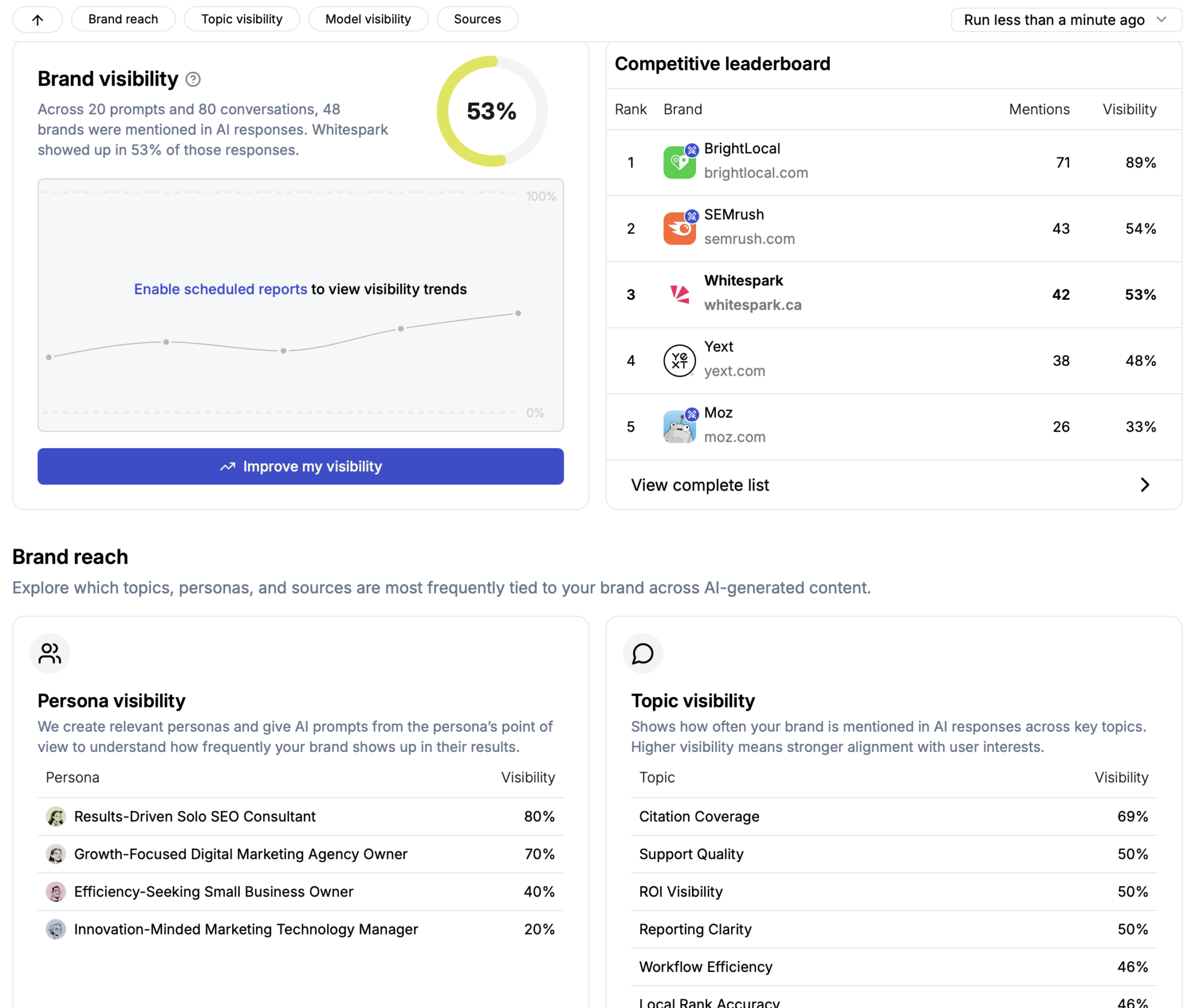Click the Persona visibility people icon
This screenshot has width=1195, height=1008.
click(x=50, y=653)
